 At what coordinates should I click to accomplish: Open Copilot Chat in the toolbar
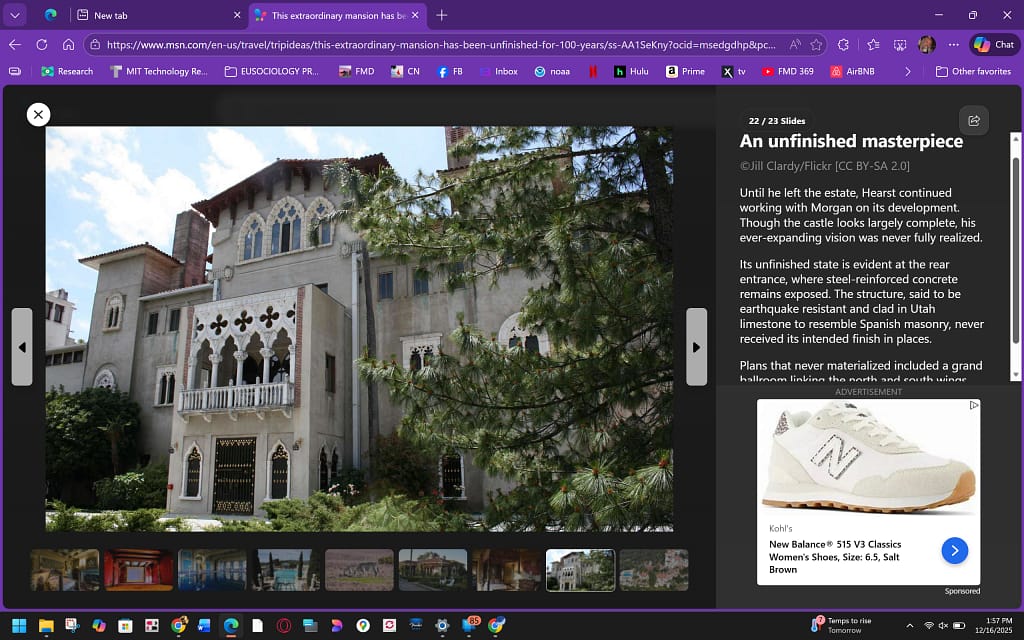click(x=994, y=45)
